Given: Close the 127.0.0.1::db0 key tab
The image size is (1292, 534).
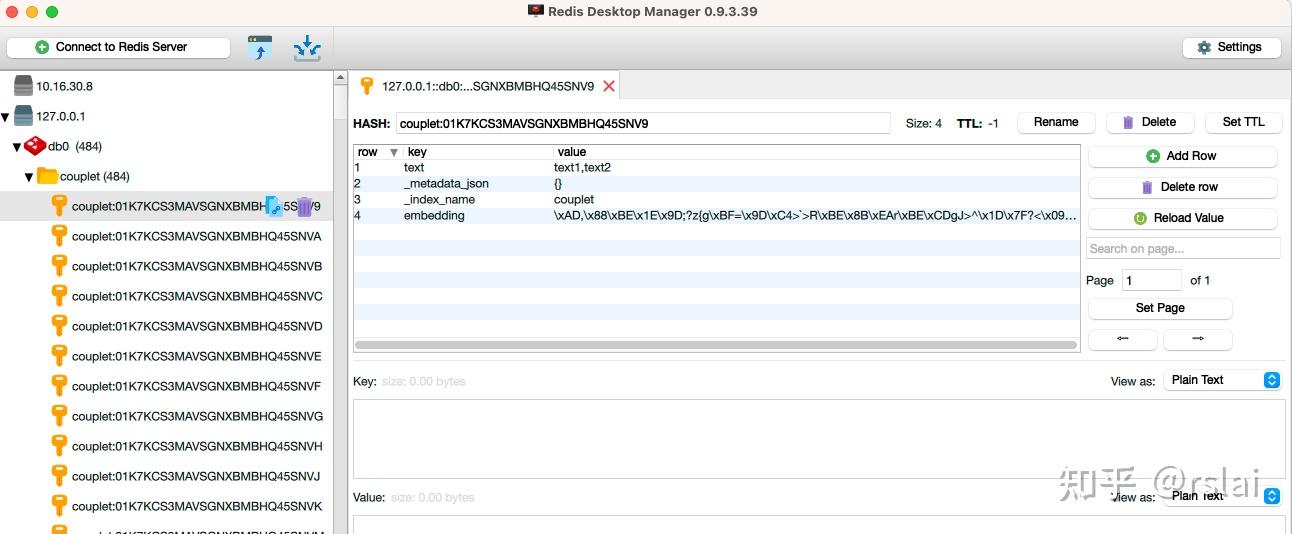Looking at the screenshot, I should point(609,86).
